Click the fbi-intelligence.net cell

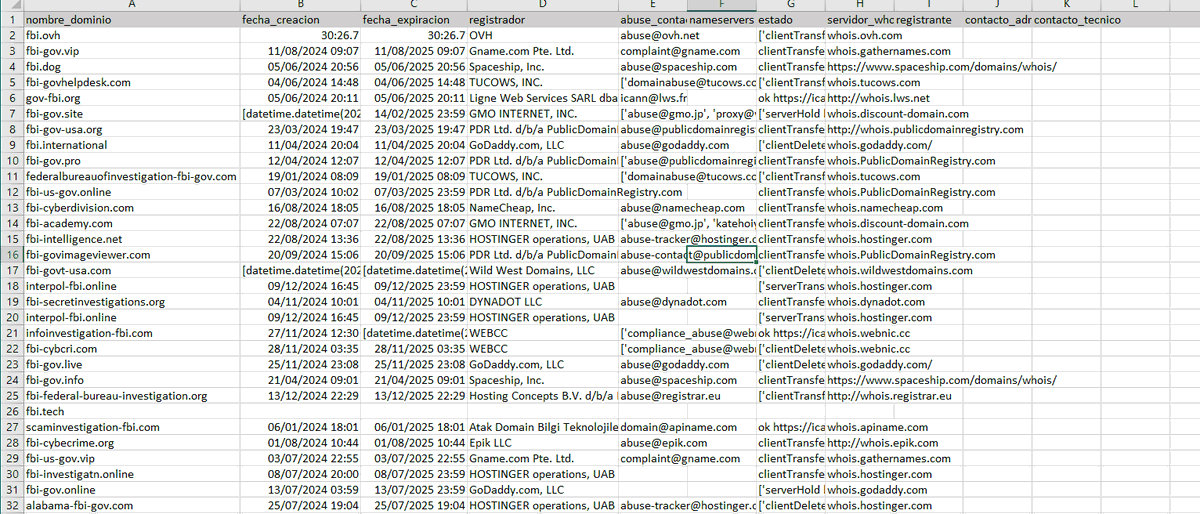pyautogui.click(x=131, y=239)
